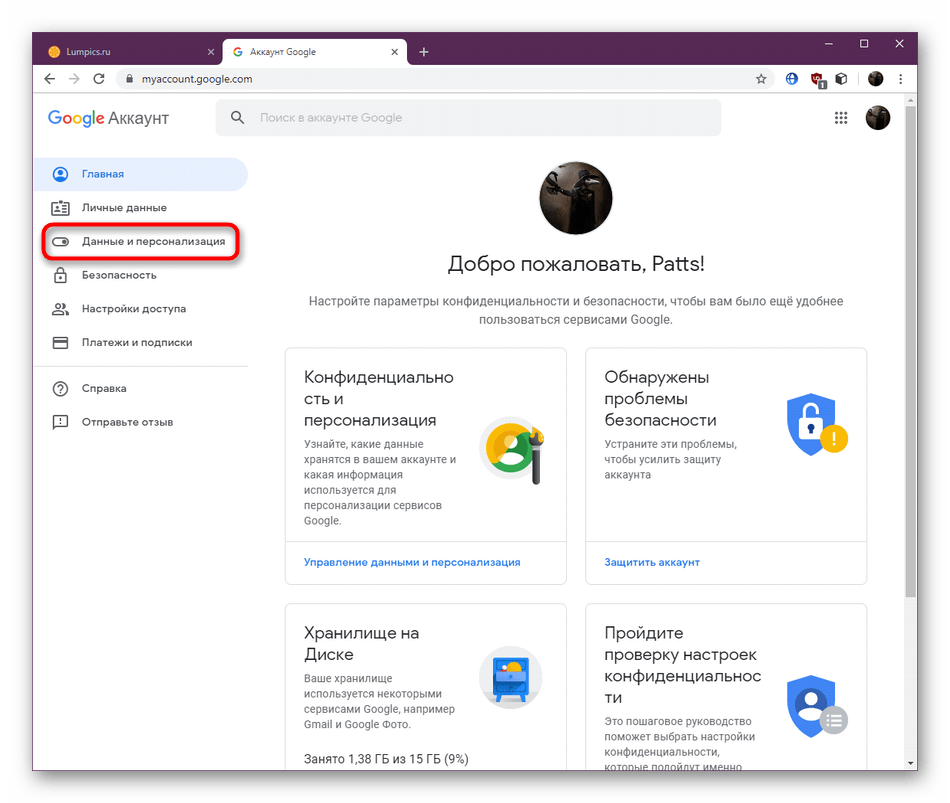Click the Платежи и подписки card icon

(61, 343)
